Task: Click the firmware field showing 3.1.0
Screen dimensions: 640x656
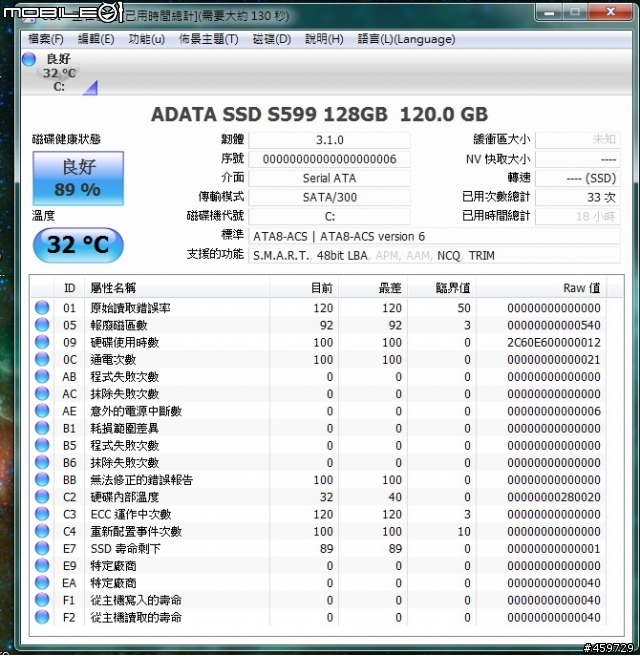Action: (329, 140)
